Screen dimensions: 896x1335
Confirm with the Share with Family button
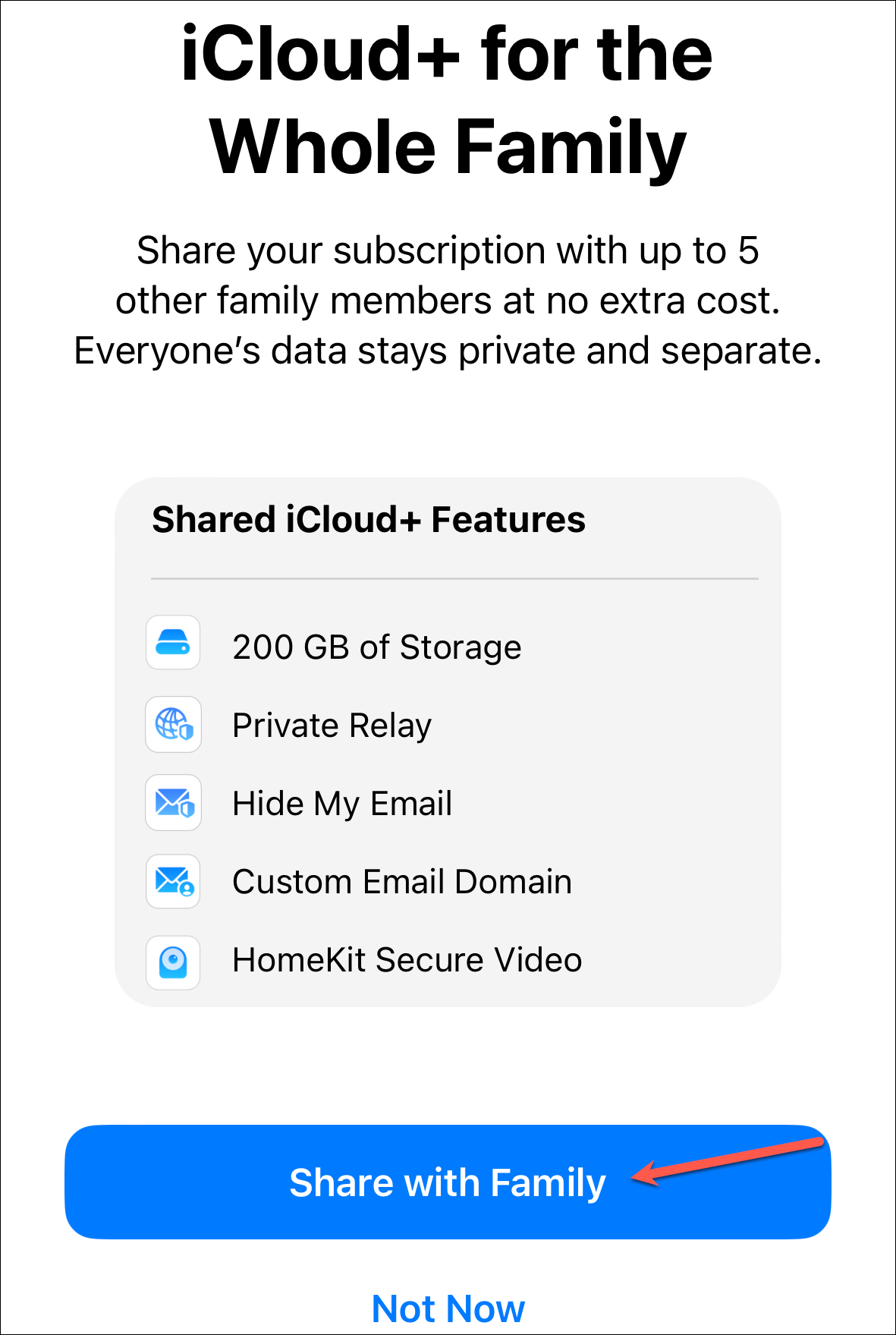[448, 1182]
